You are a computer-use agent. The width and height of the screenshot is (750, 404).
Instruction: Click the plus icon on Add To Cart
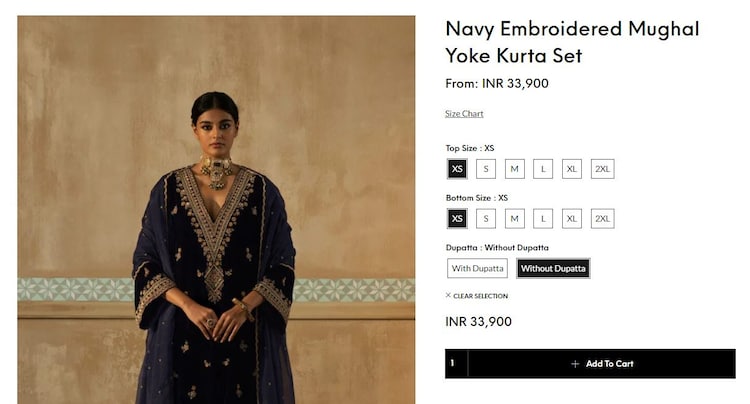pos(575,364)
